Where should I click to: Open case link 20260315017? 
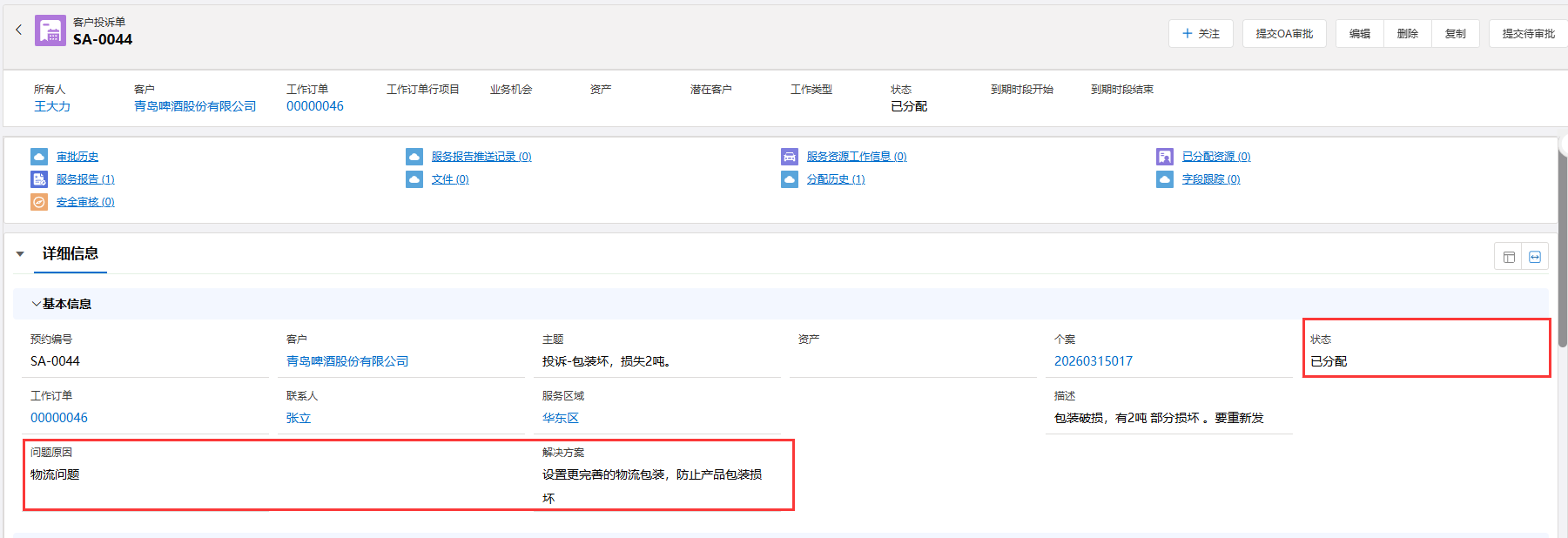1093,361
